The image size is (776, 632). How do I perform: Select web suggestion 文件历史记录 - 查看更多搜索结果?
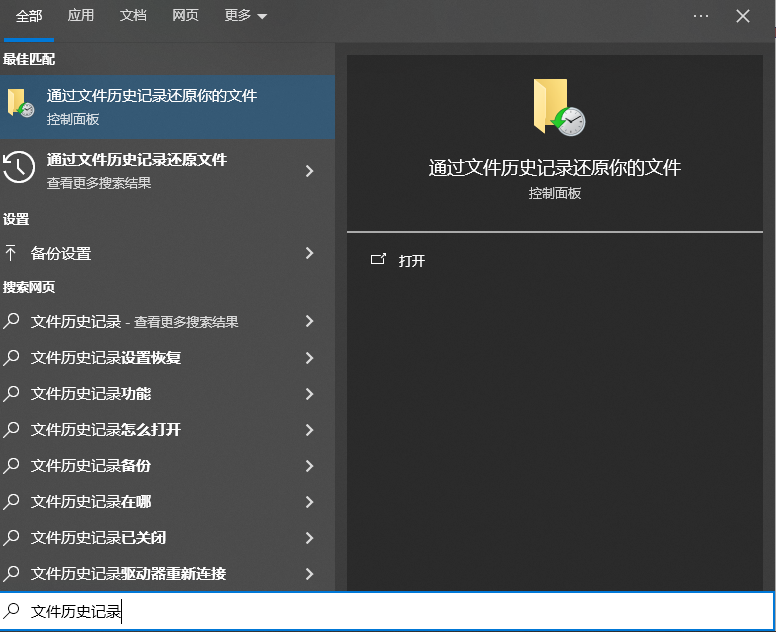coord(167,322)
